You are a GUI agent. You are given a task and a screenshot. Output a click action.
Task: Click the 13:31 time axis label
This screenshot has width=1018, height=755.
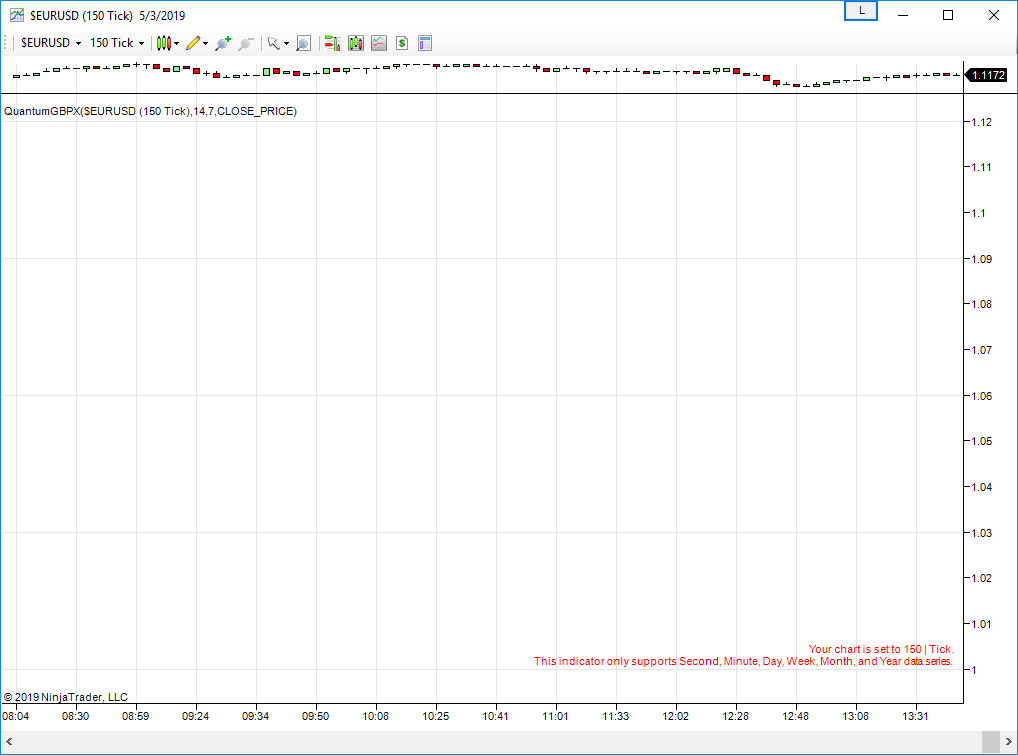[x=915, y=716]
